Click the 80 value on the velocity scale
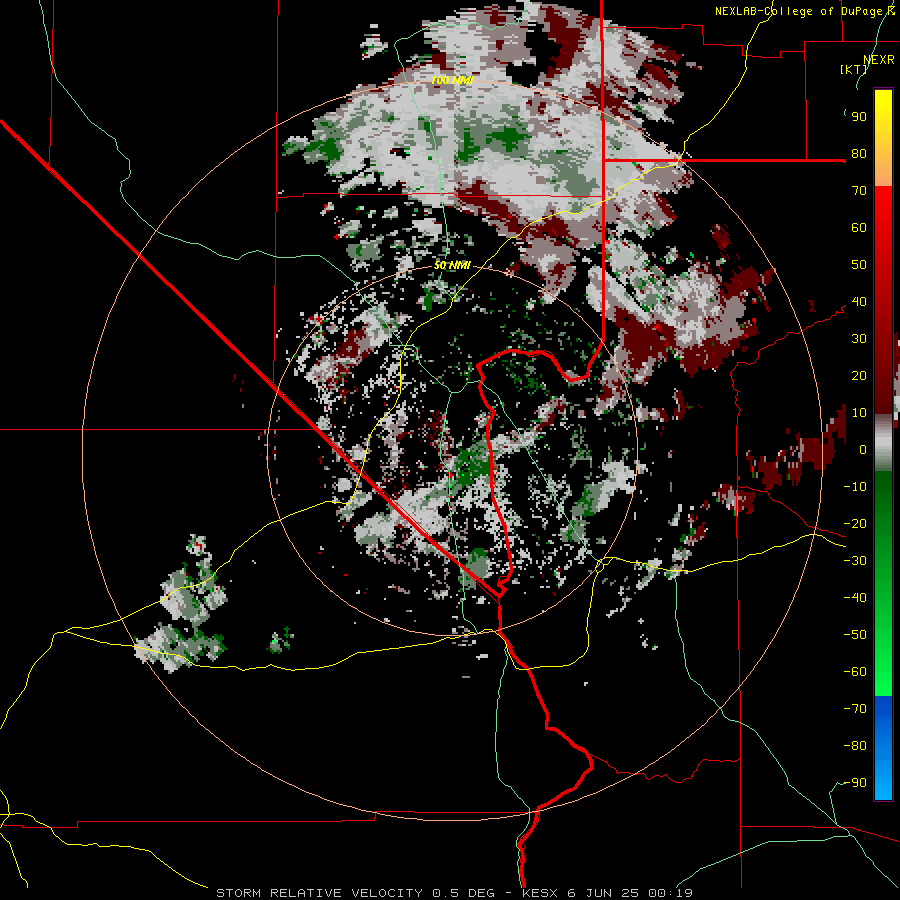 [x=859, y=154]
